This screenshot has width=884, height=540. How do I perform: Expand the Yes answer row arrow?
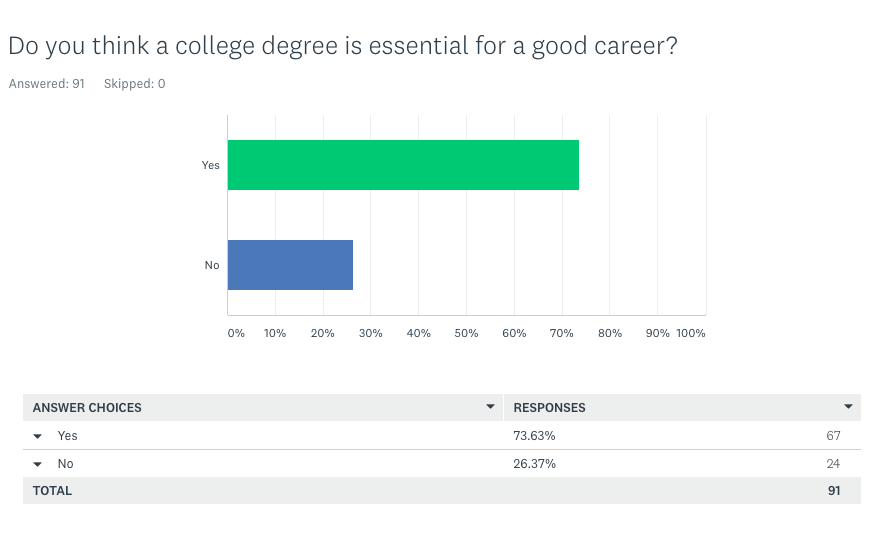pos(38,436)
